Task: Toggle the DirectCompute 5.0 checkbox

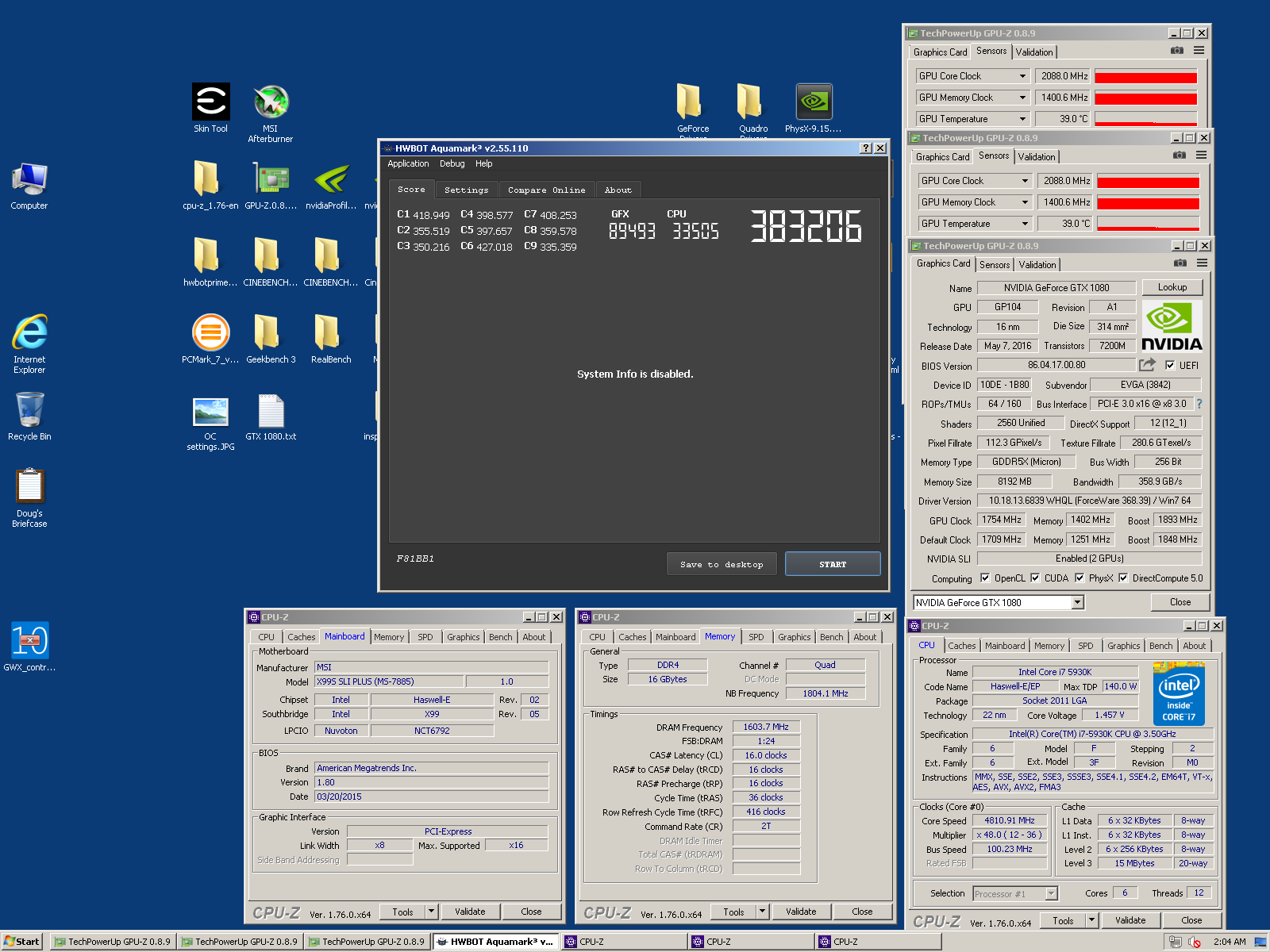Action: click(1123, 578)
